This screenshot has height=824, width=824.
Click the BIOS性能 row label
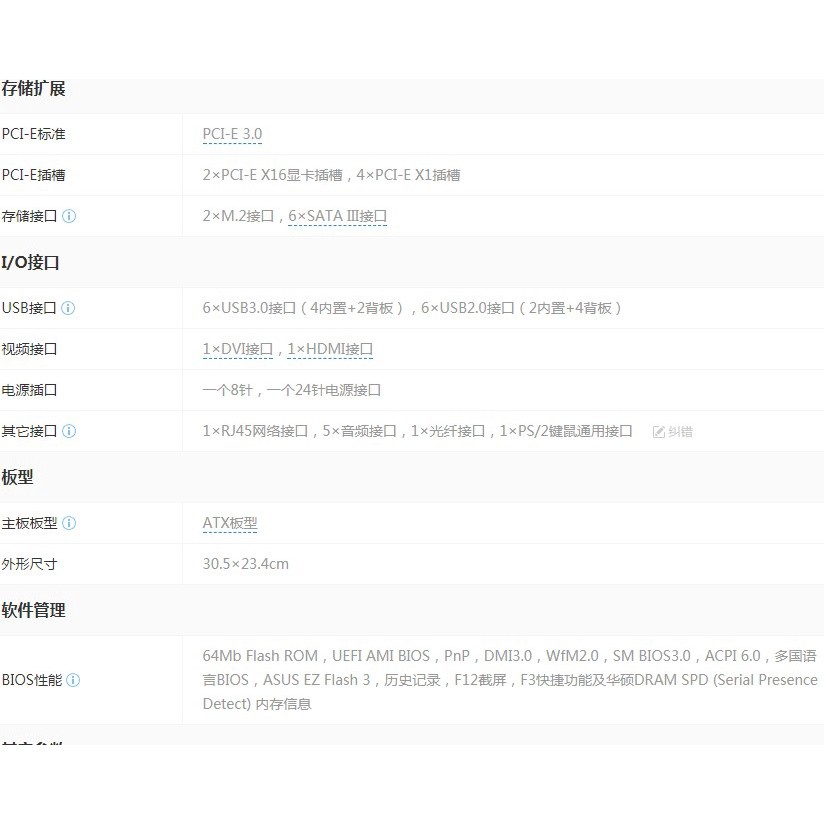tap(32, 680)
